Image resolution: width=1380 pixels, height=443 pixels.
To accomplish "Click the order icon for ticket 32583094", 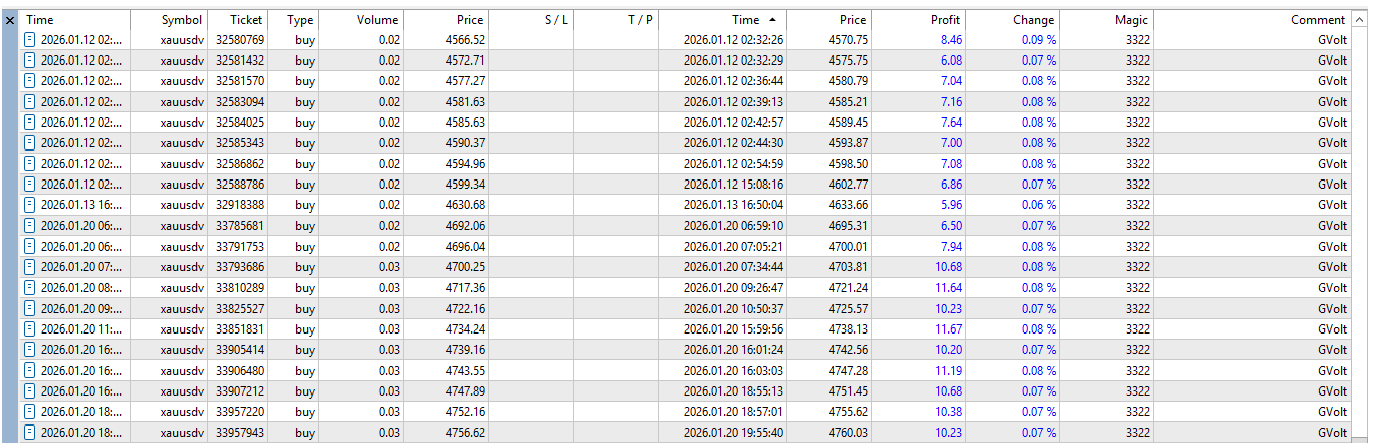I will 30,102.
